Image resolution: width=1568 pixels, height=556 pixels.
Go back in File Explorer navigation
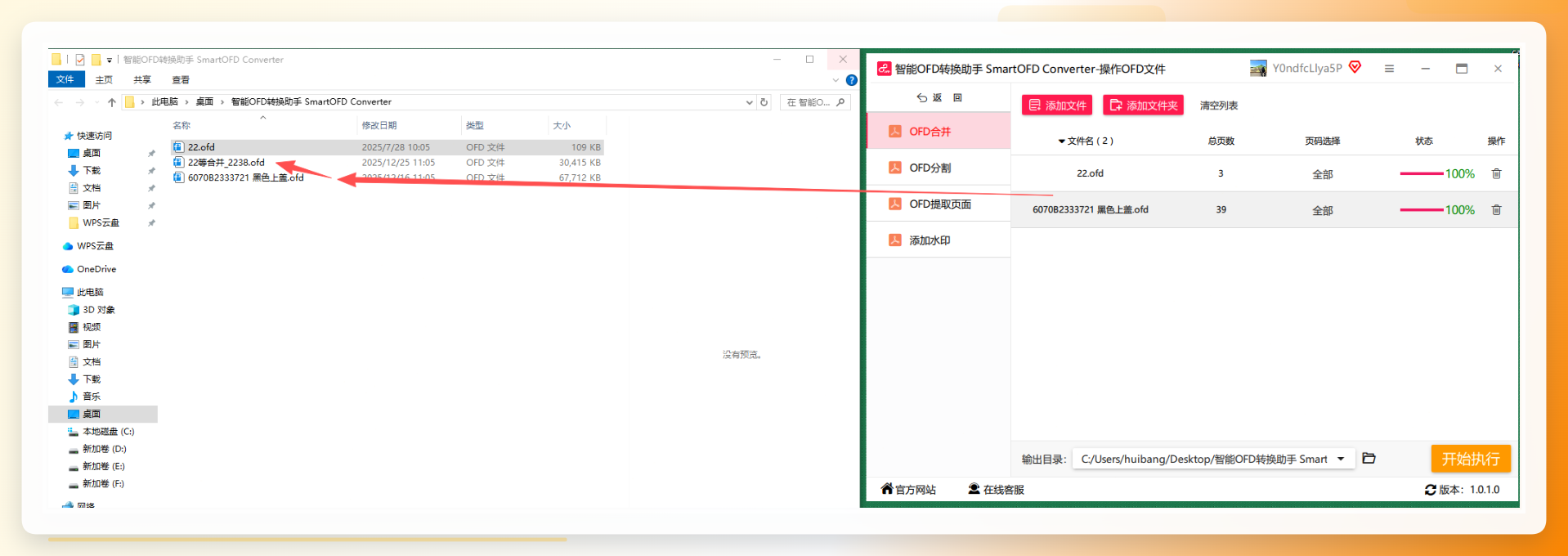pos(58,102)
